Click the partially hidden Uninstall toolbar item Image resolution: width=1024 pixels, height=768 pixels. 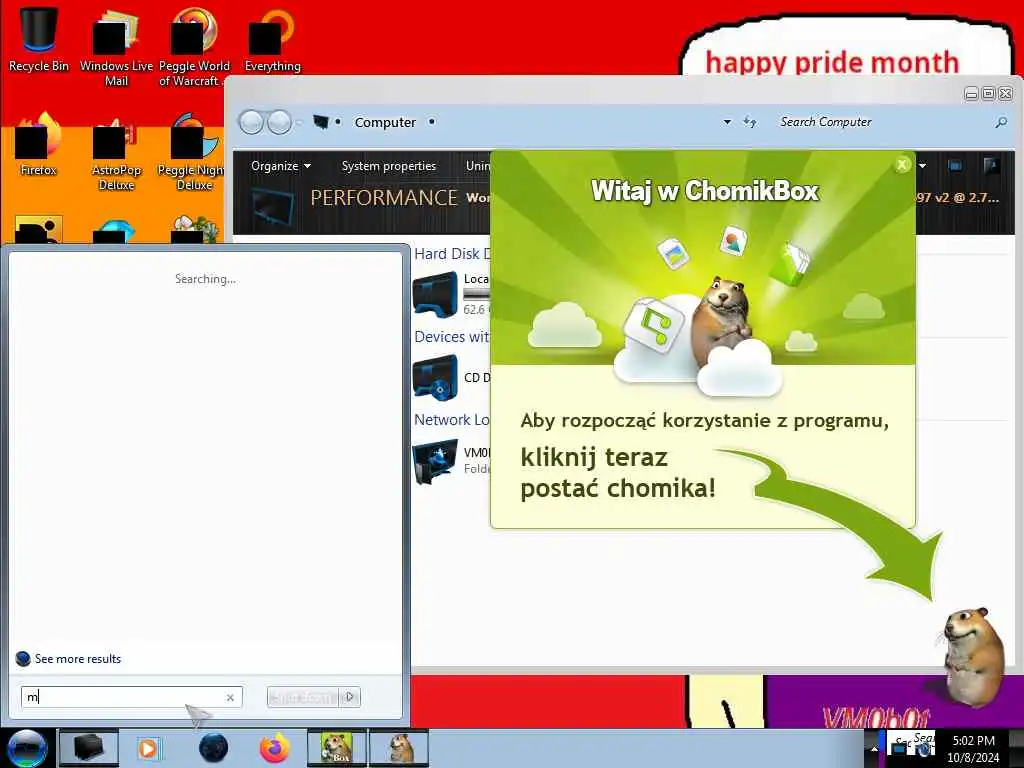pos(477,166)
